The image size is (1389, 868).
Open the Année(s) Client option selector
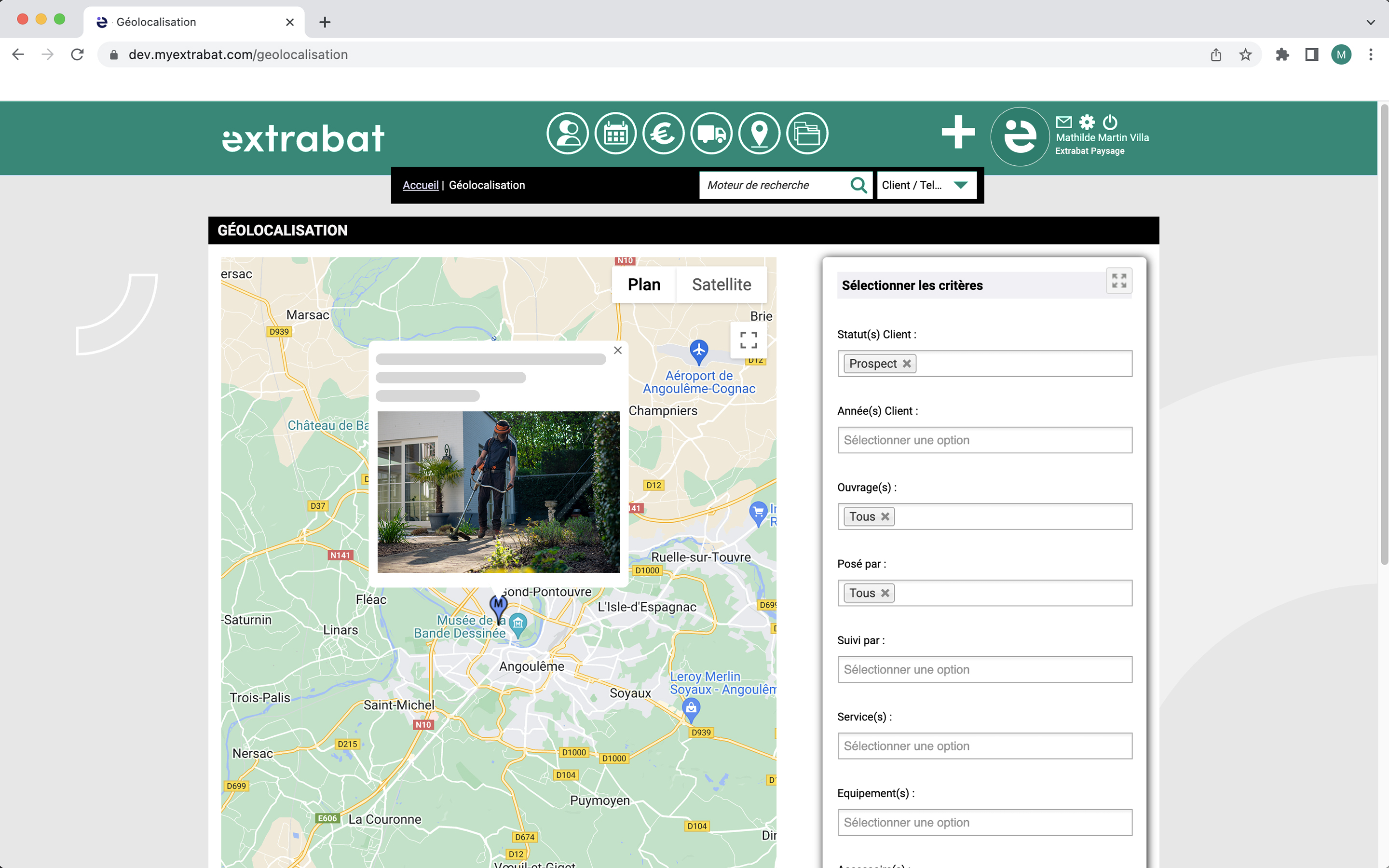(984, 440)
